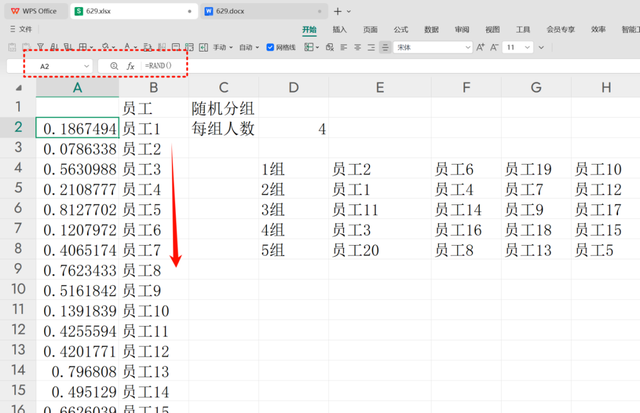Screen dimensions: 640x413
Task: Click the align right icon
Action: 371,47
